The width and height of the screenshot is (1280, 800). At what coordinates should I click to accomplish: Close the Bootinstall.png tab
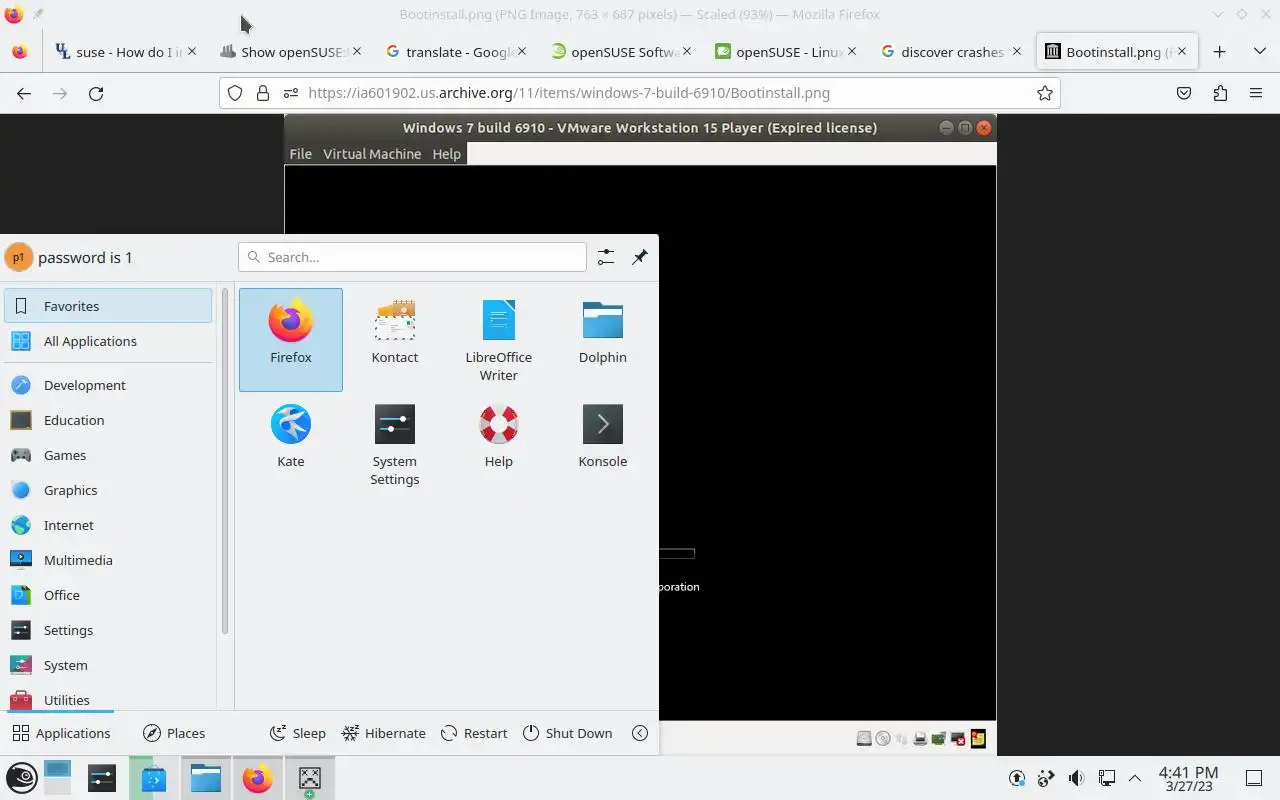pyautogui.click(x=1182, y=52)
